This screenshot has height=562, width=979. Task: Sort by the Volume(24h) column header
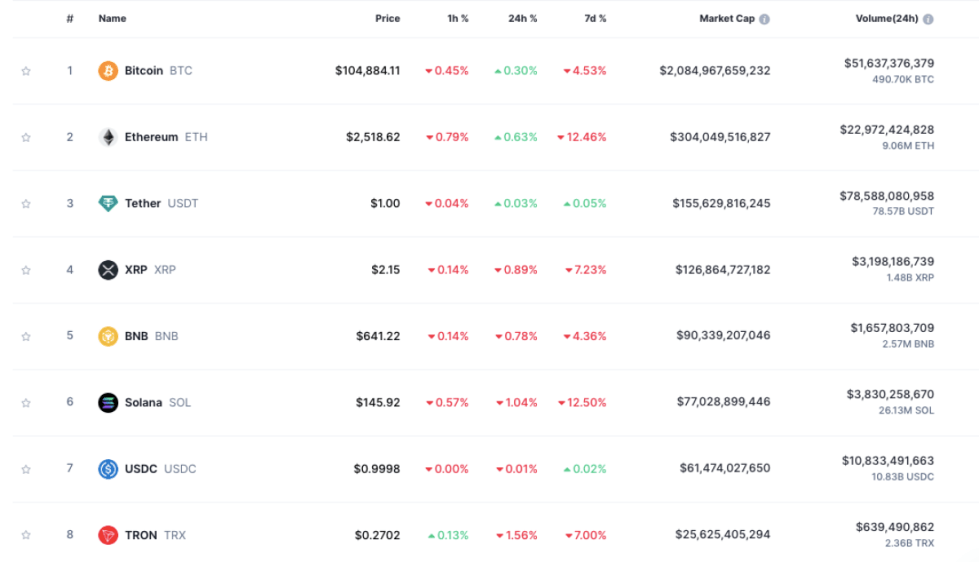[887, 19]
